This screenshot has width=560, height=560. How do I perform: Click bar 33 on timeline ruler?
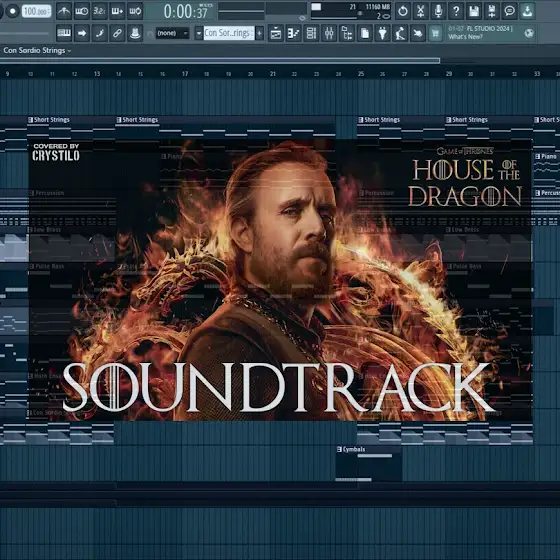point(537,74)
